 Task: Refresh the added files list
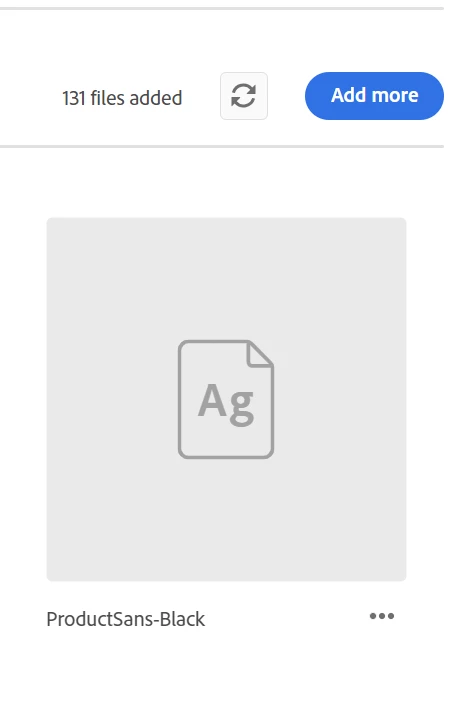(x=244, y=96)
